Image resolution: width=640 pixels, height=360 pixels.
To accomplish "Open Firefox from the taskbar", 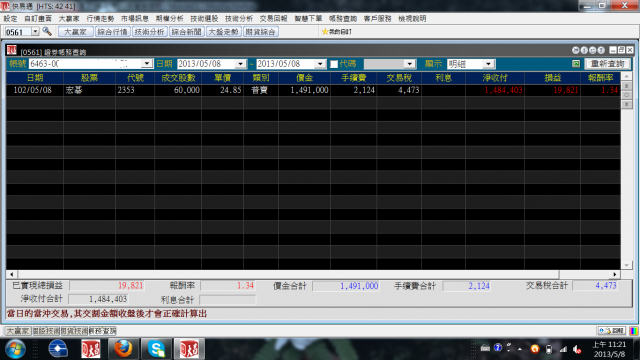I will point(123,349).
